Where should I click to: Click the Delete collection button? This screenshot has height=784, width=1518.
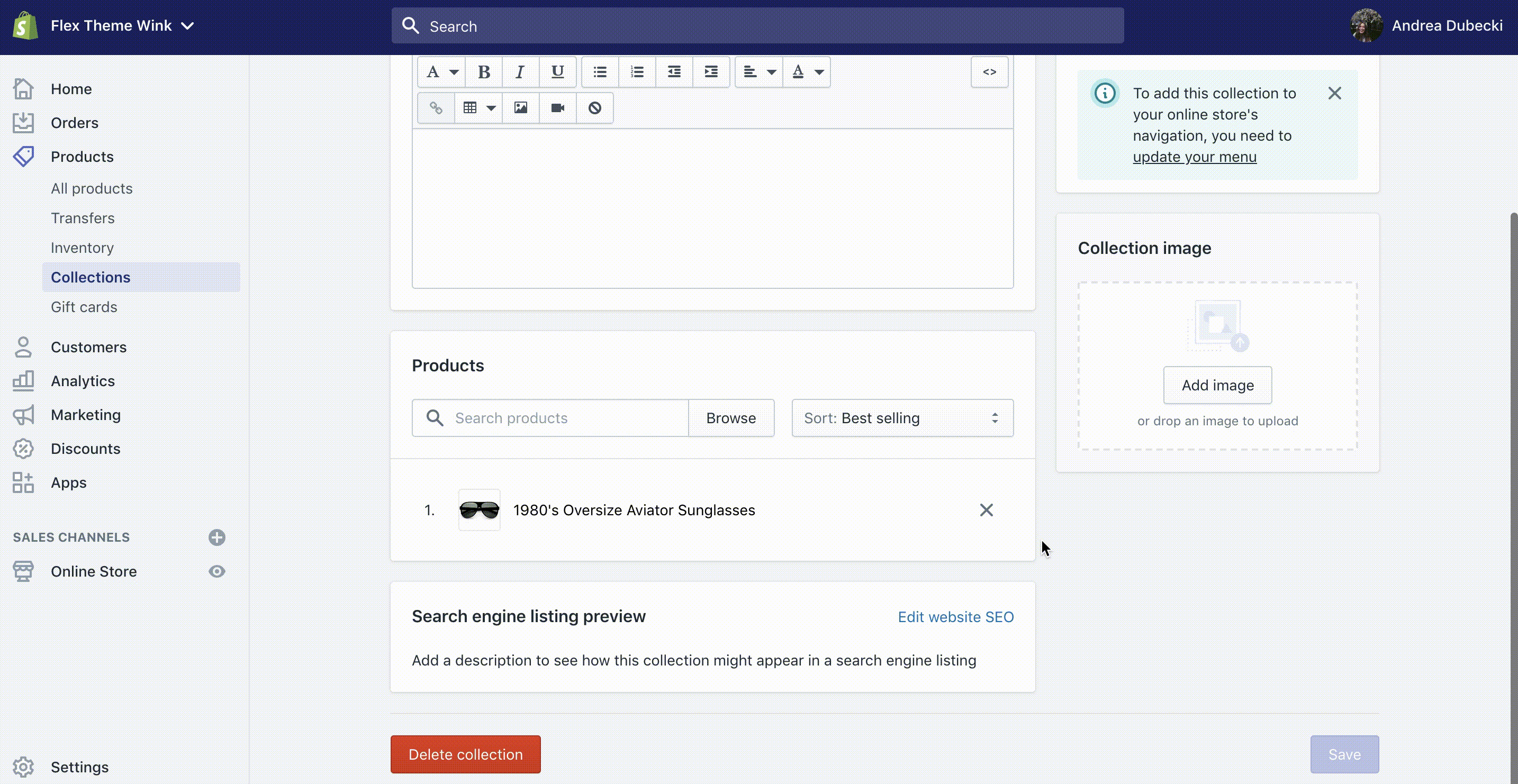[465, 754]
